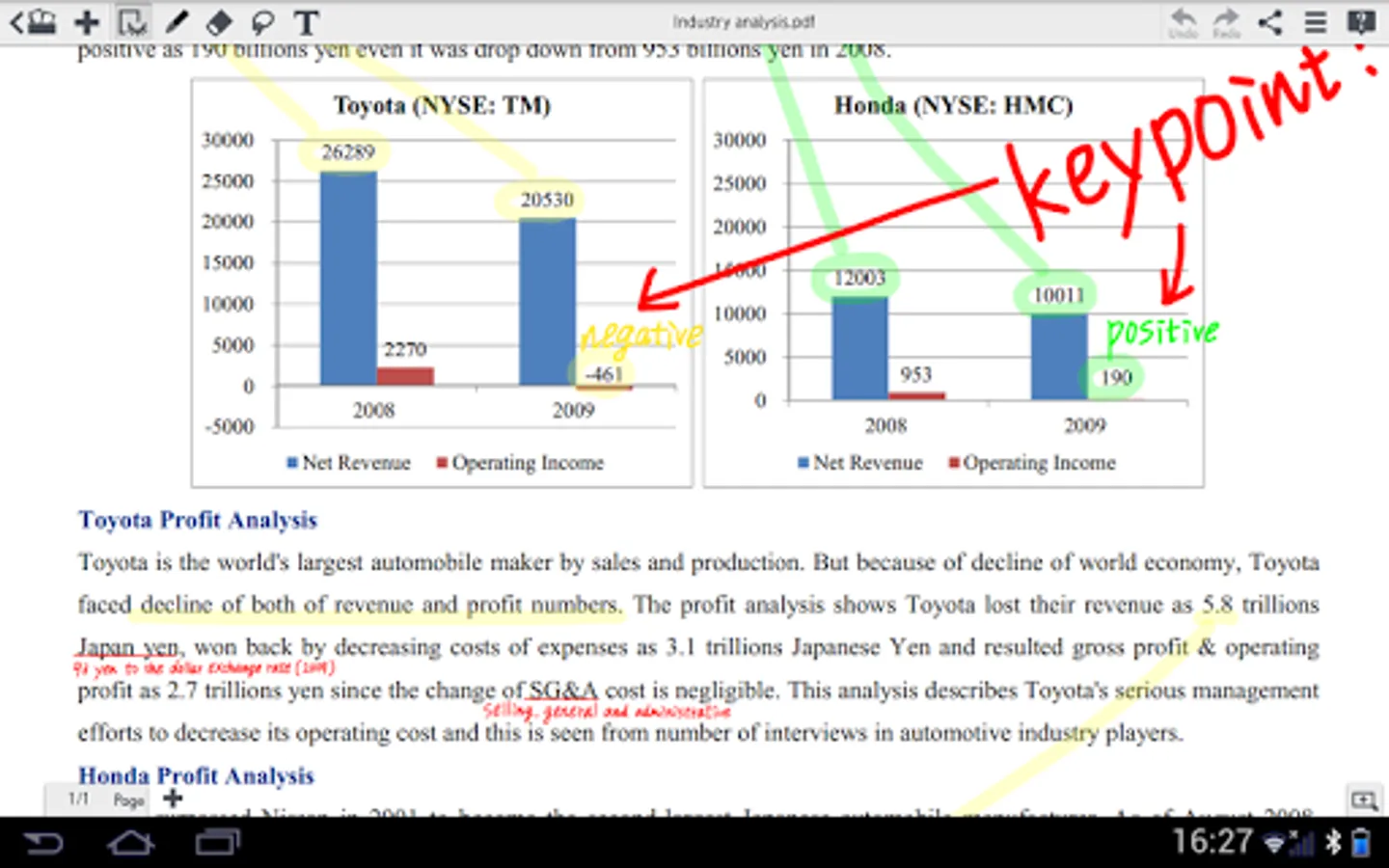This screenshot has height=868, width=1389.
Task: Tap the 190 value label on Honda chart
Action: 1116,377
